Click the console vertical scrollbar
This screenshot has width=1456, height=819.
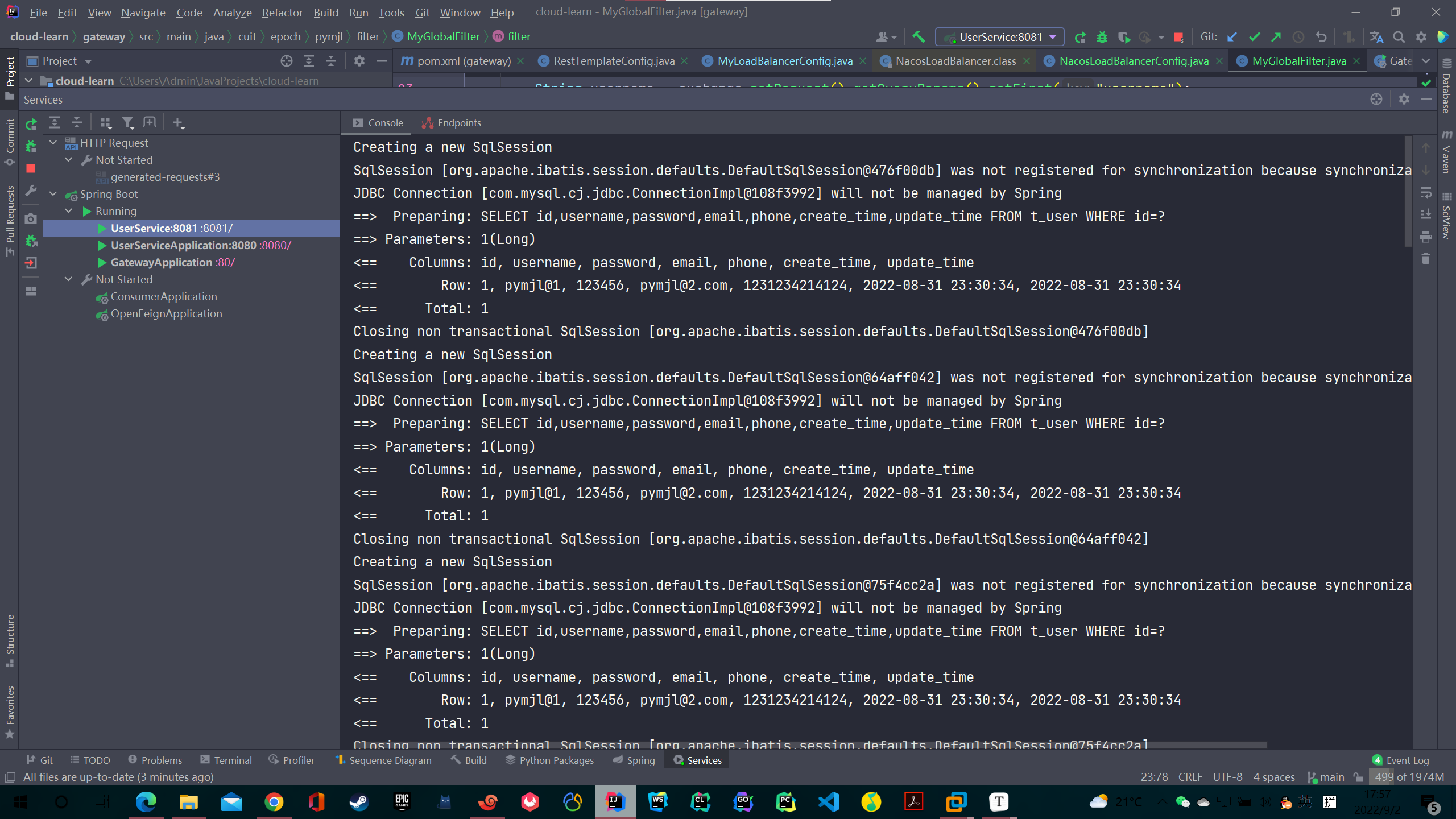pyautogui.click(x=1408, y=191)
